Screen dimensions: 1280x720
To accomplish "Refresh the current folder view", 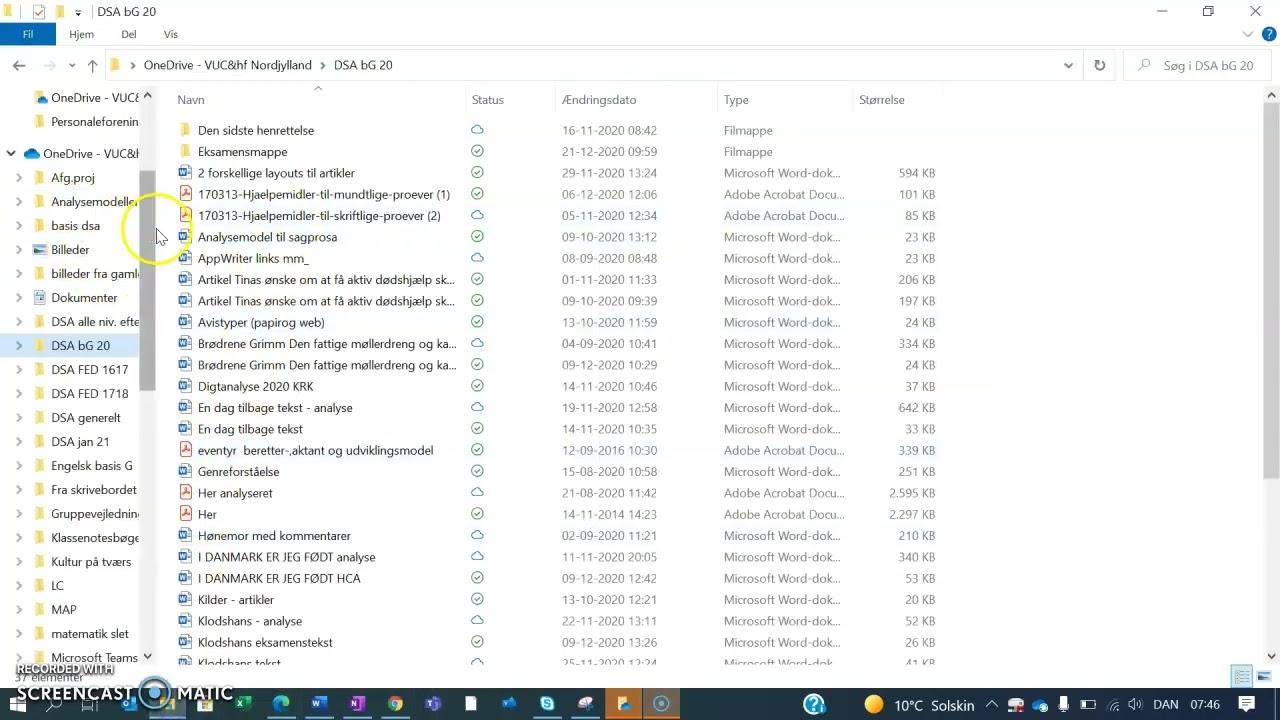I will [1100, 65].
